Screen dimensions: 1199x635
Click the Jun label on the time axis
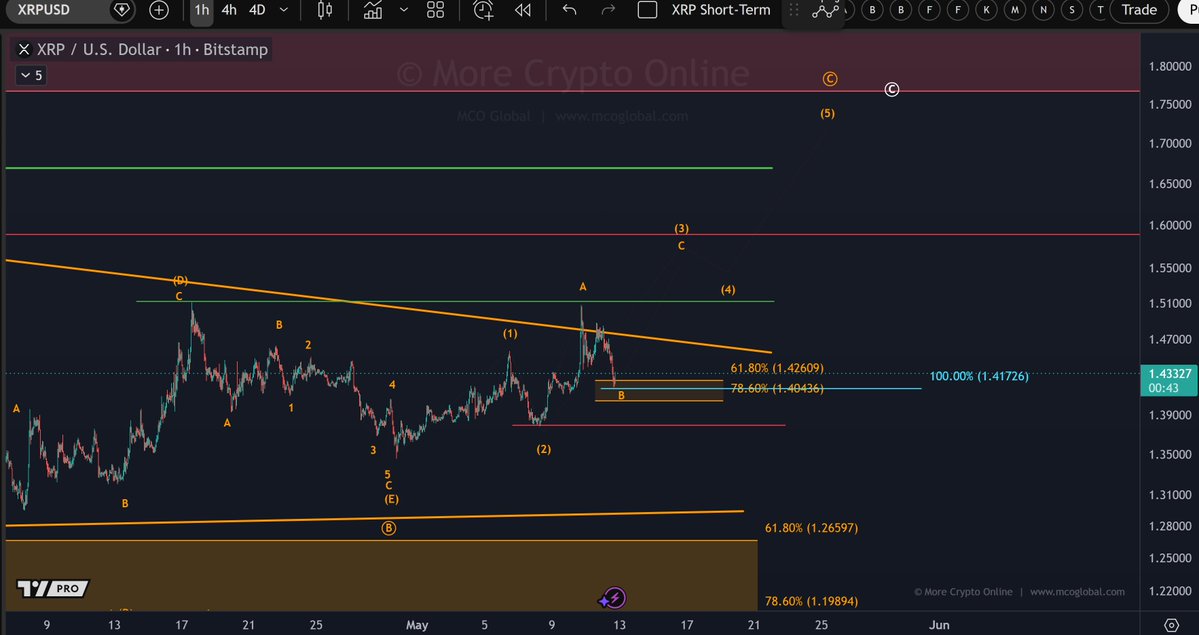click(x=939, y=625)
